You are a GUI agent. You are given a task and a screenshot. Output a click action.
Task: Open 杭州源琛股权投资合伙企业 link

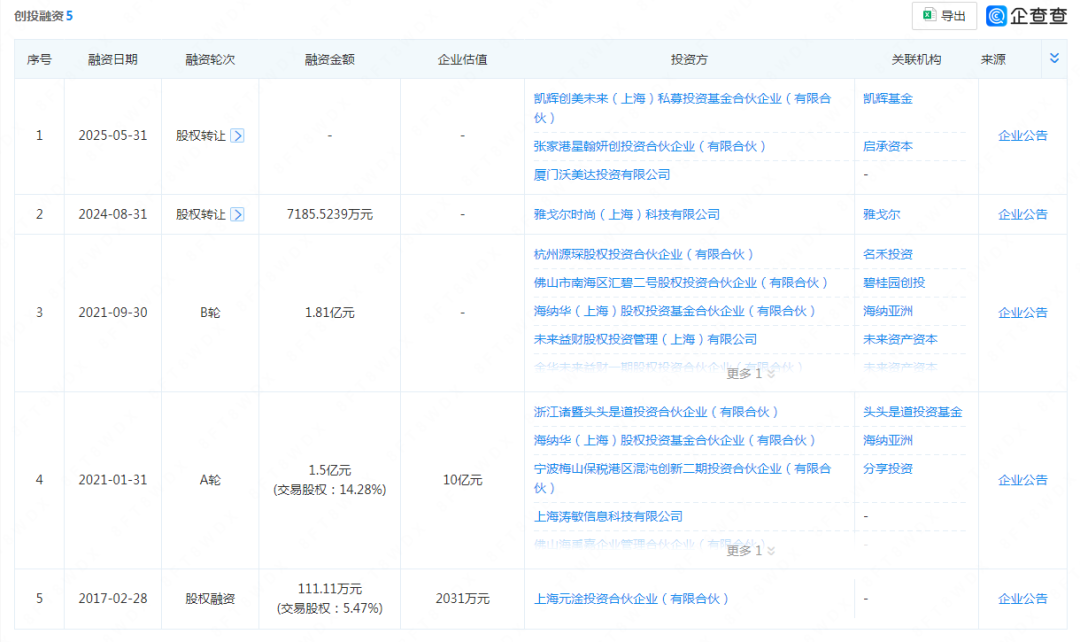pos(643,254)
